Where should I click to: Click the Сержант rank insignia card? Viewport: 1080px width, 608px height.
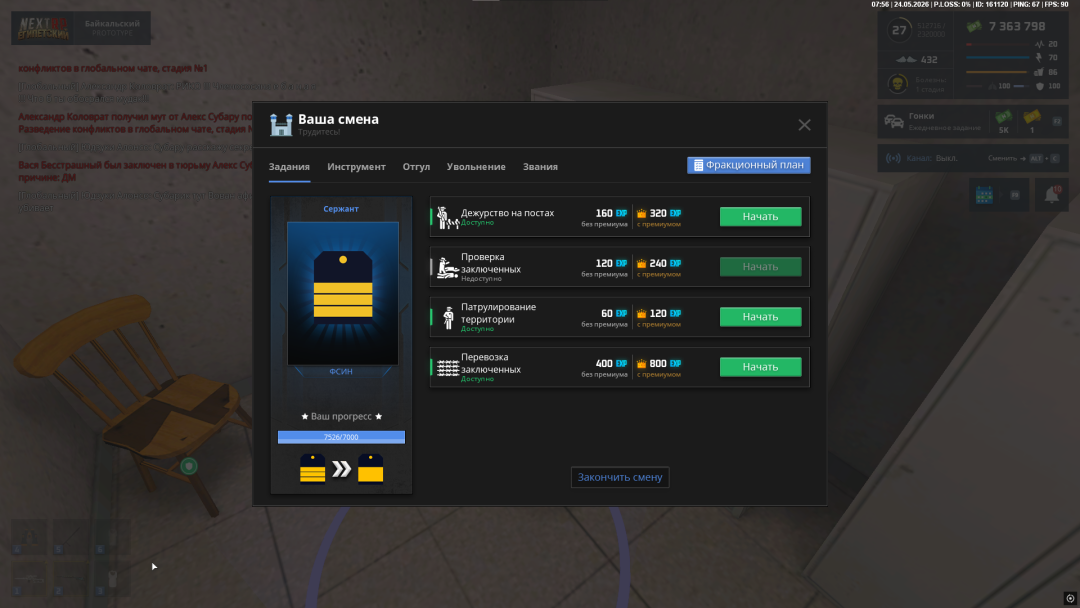pos(342,293)
